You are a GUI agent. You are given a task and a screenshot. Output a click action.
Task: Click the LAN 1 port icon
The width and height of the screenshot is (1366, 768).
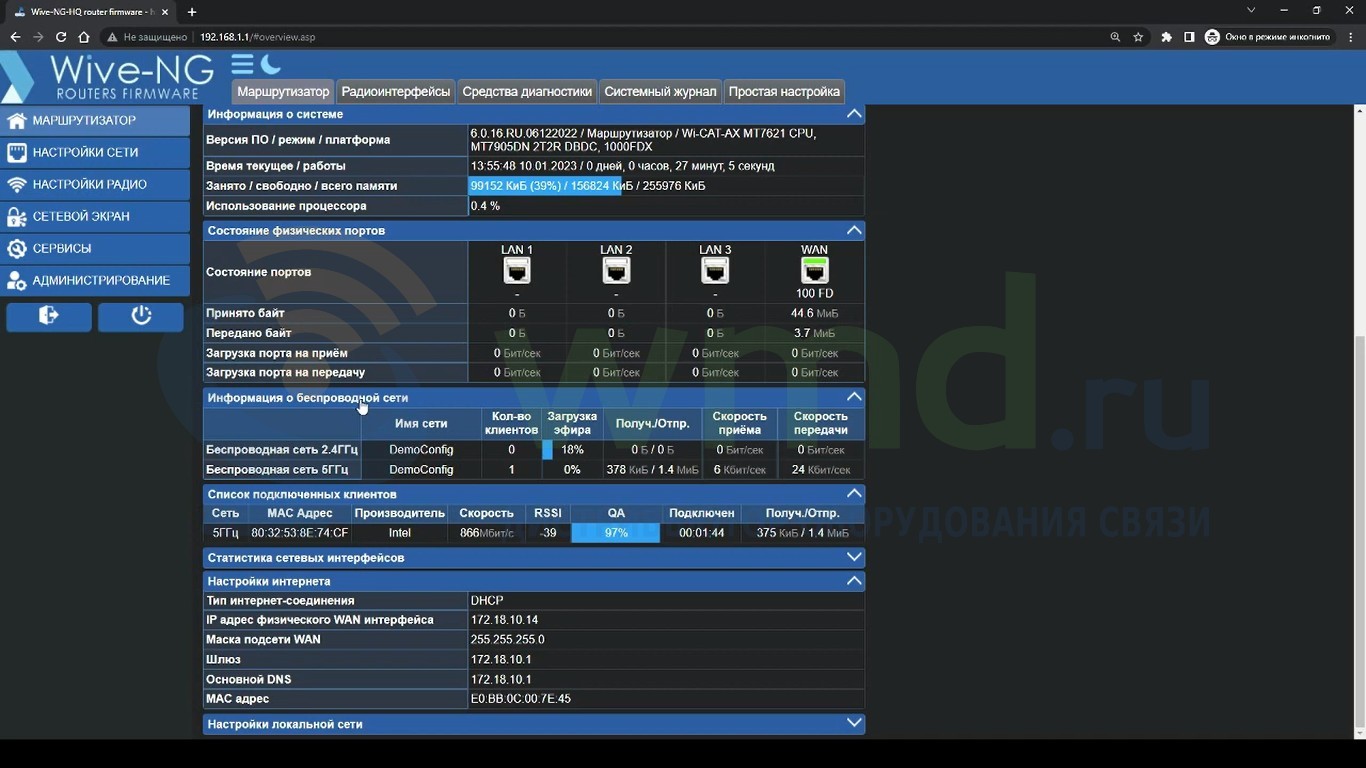click(x=517, y=270)
